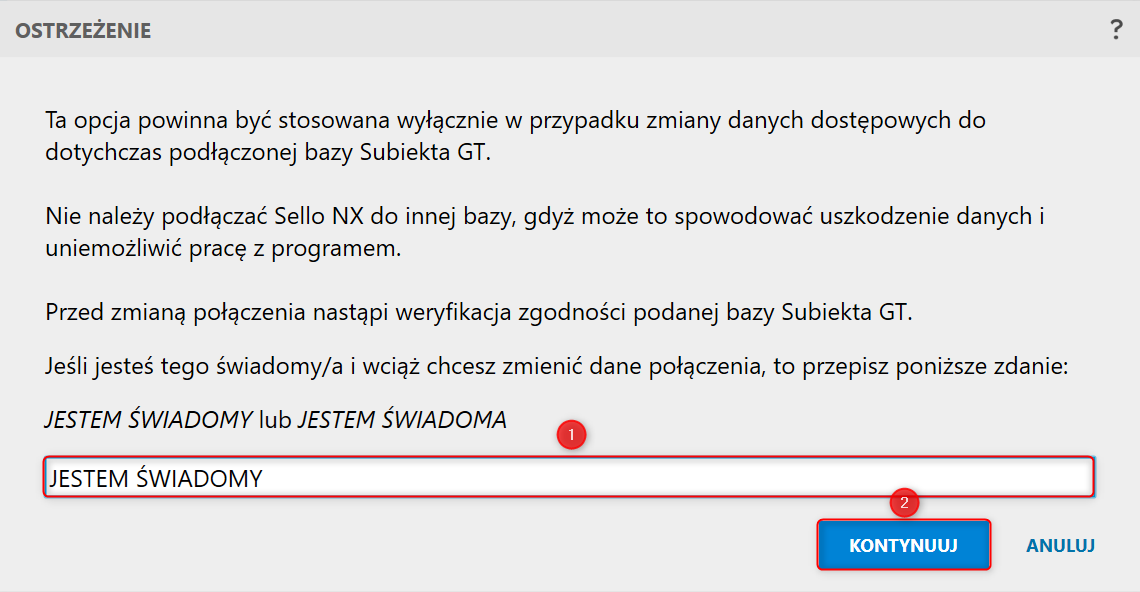This screenshot has height=592, width=1140.
Task: Click the line starting "Ta opcja powinna być"
Action: pyautogui.click(x=515, y=121)
